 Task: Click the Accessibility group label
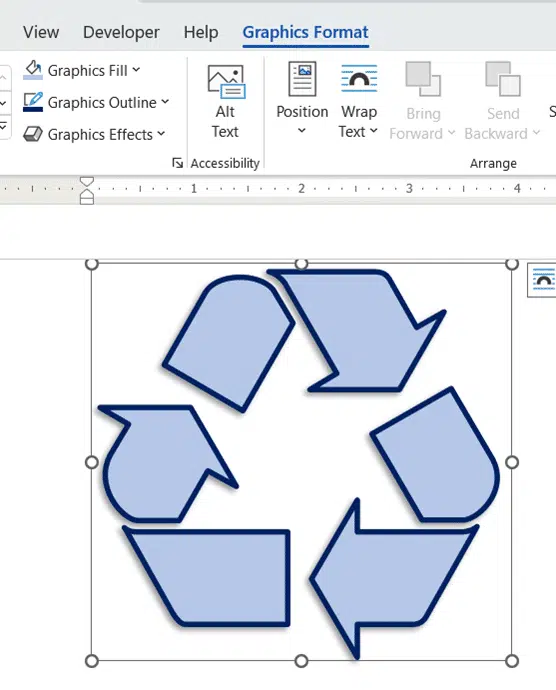pyautogui.click(x=225, y=164)
